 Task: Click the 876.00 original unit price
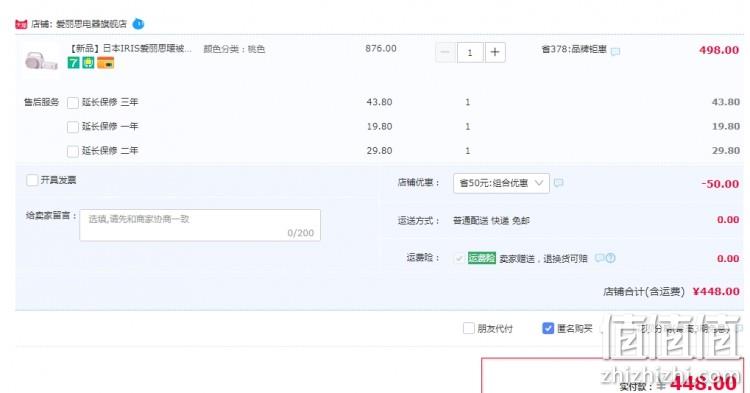pos(381,48)
